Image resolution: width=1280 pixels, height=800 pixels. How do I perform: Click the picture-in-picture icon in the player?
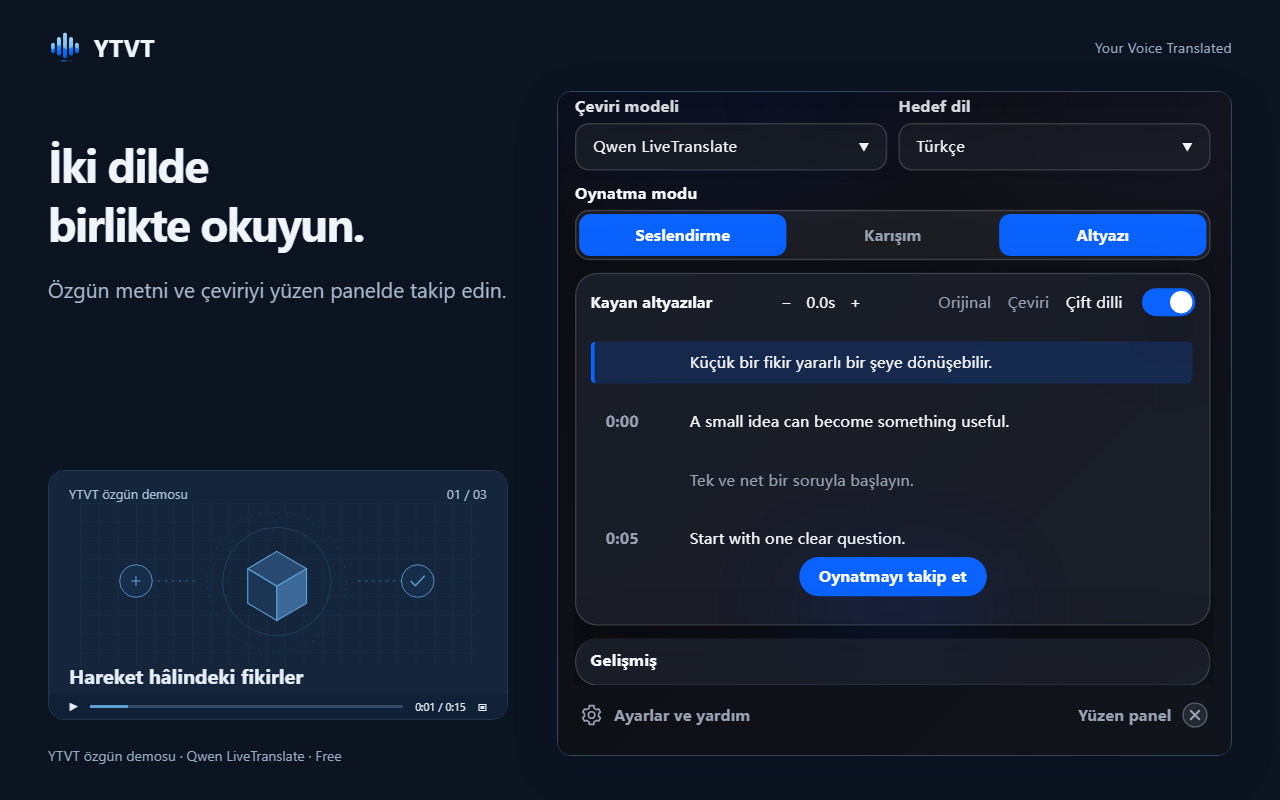[482, 707]
